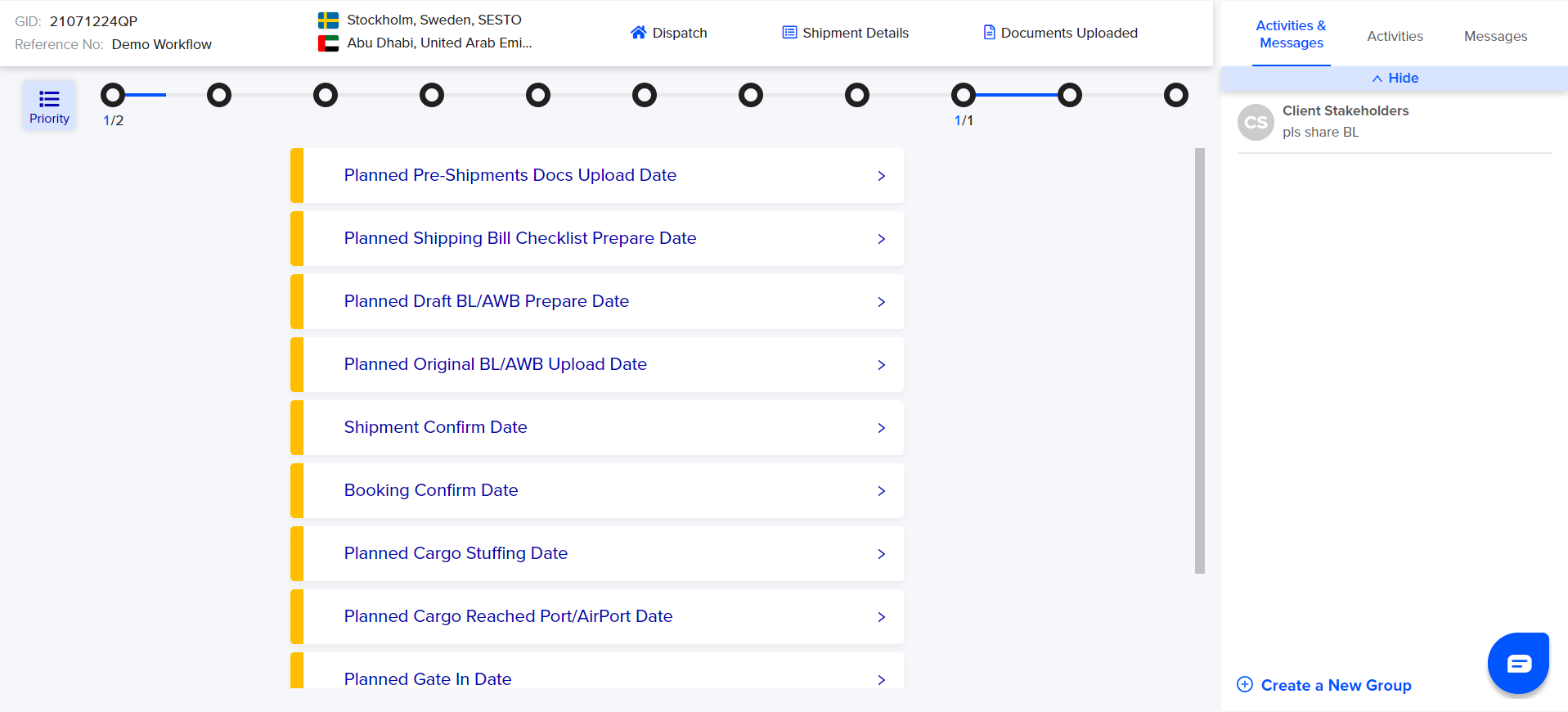
Task: Open the blue chat bubble widget
Action: pyautogui.click(x=1518, y=663)
